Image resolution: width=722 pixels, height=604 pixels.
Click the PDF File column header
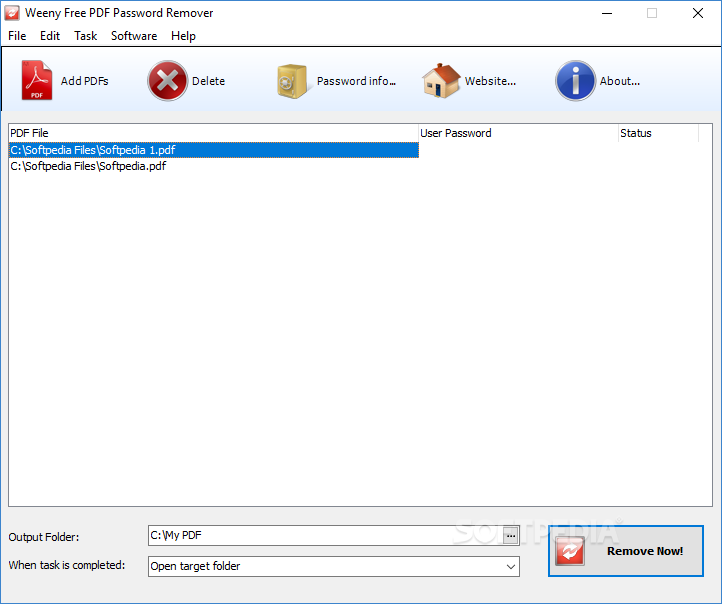click(214, 133)
